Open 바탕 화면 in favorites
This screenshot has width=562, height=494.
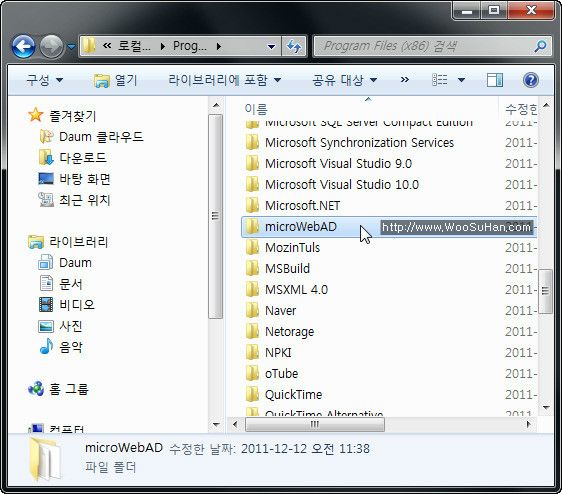(x=75, y=179)
